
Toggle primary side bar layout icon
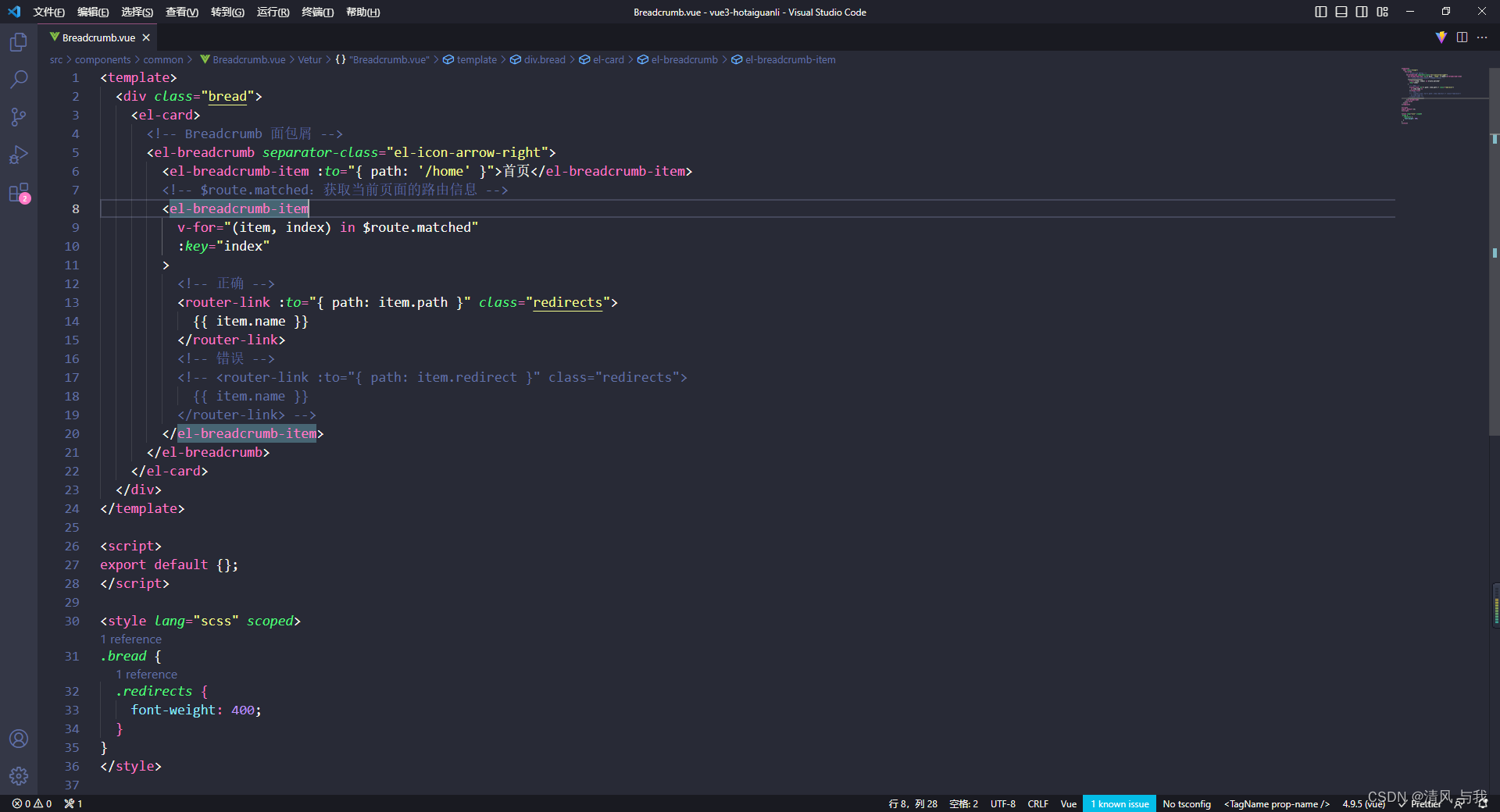1321,12
